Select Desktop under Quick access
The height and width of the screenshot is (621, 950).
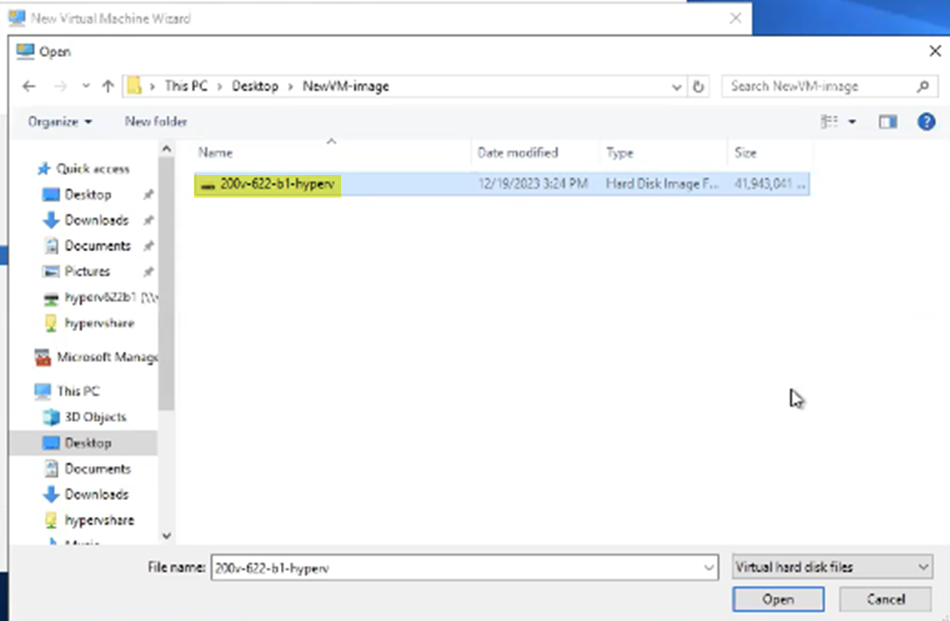pos(91,194)
